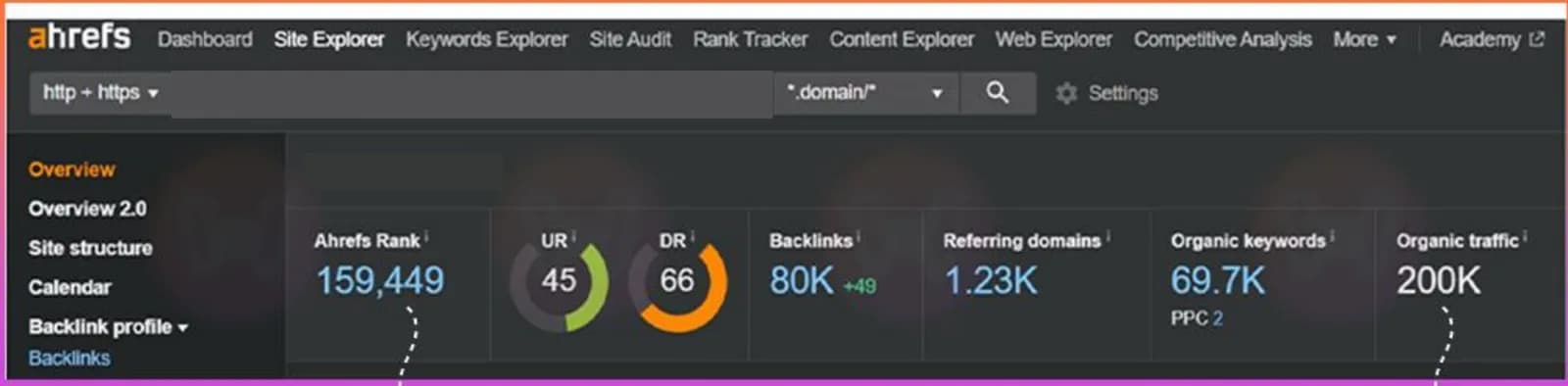Open Academy external link icon

[x=1537, y=39]
